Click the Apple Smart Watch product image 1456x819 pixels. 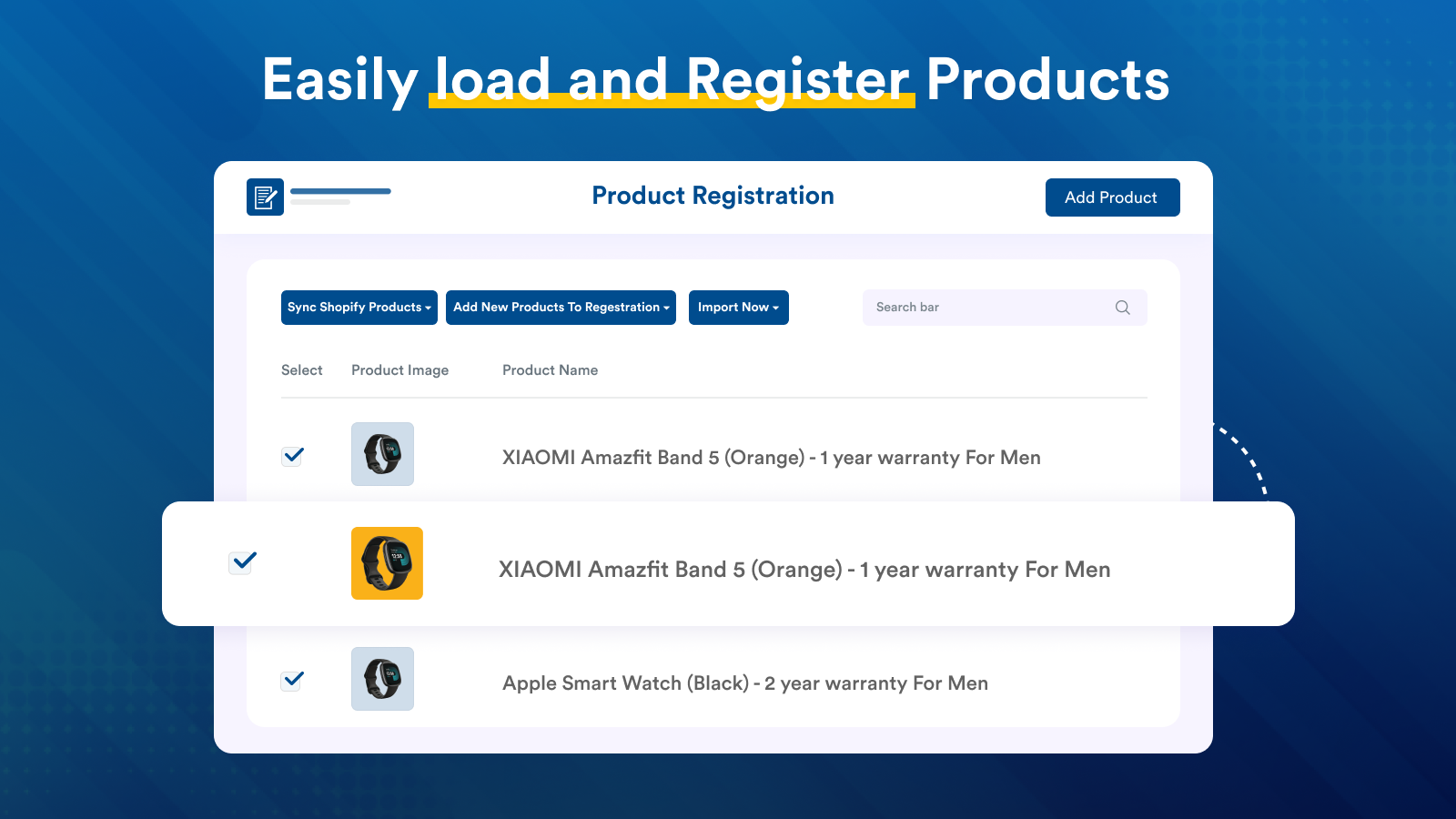[x=382, y=679]
